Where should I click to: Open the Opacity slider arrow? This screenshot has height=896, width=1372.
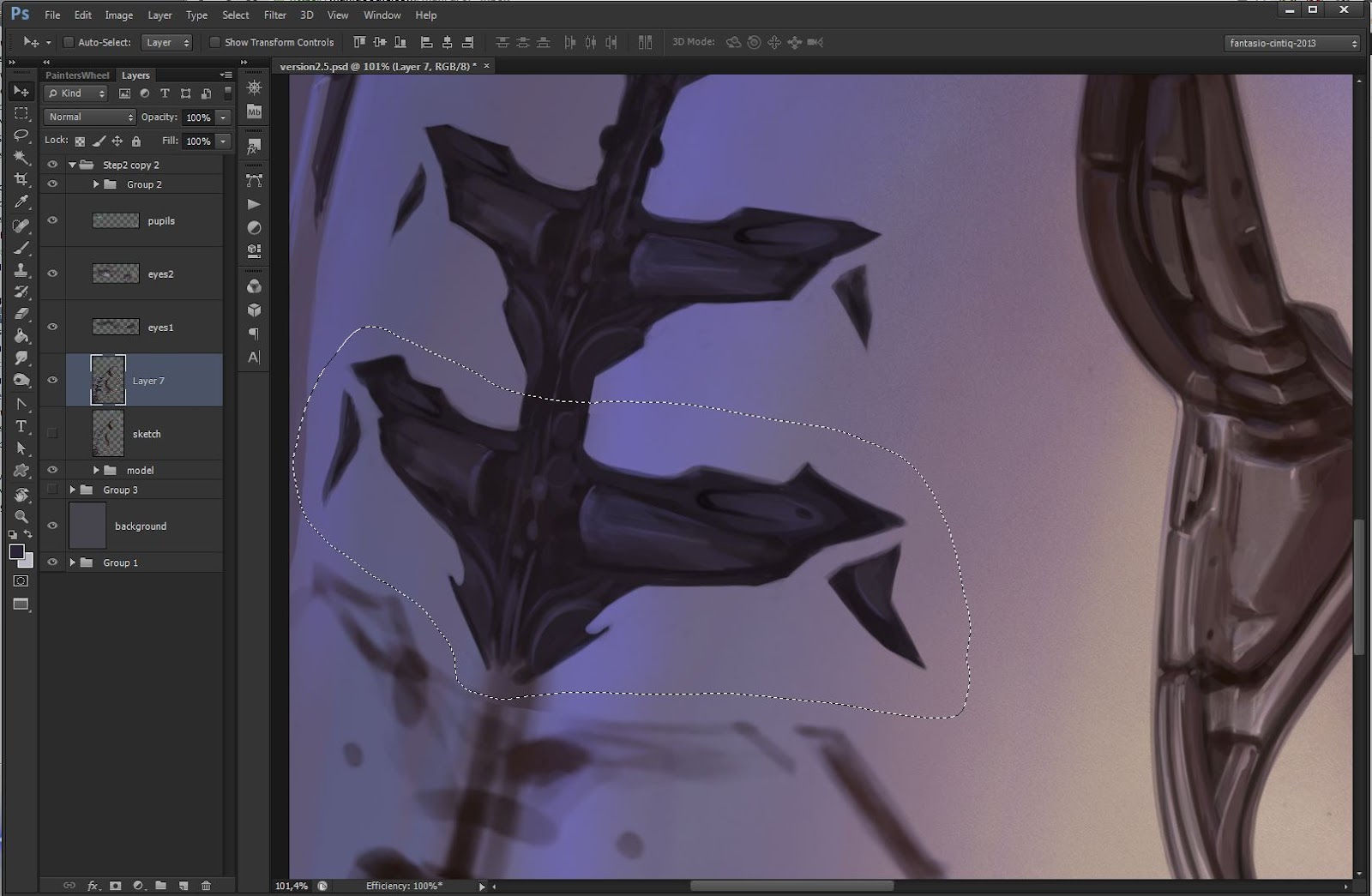pyautogui.click(x=224, y=117)
